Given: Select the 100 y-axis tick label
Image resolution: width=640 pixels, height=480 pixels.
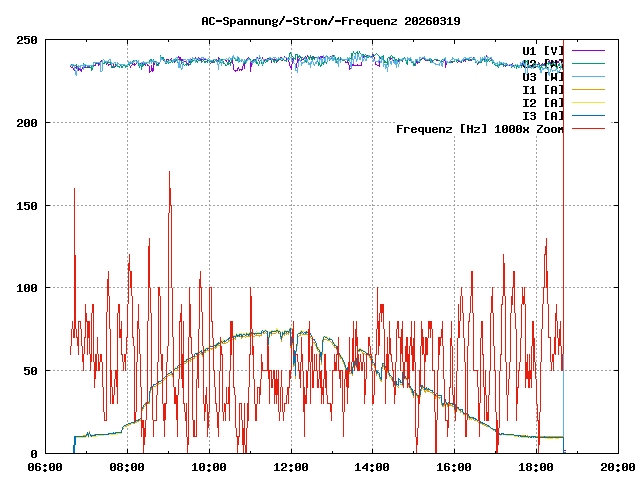Looking at the screenshot, I should click(27, 288).
